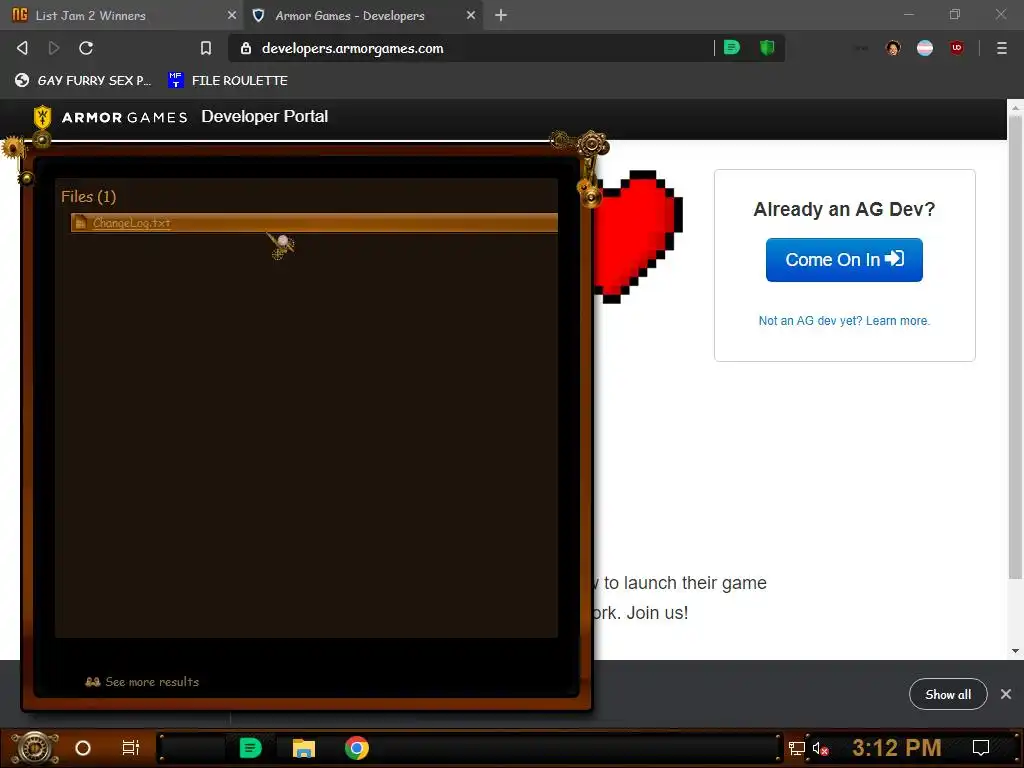Click the scrollbar down arrow
This screenshot has width=1024, height=768.
coord(1015,650)
